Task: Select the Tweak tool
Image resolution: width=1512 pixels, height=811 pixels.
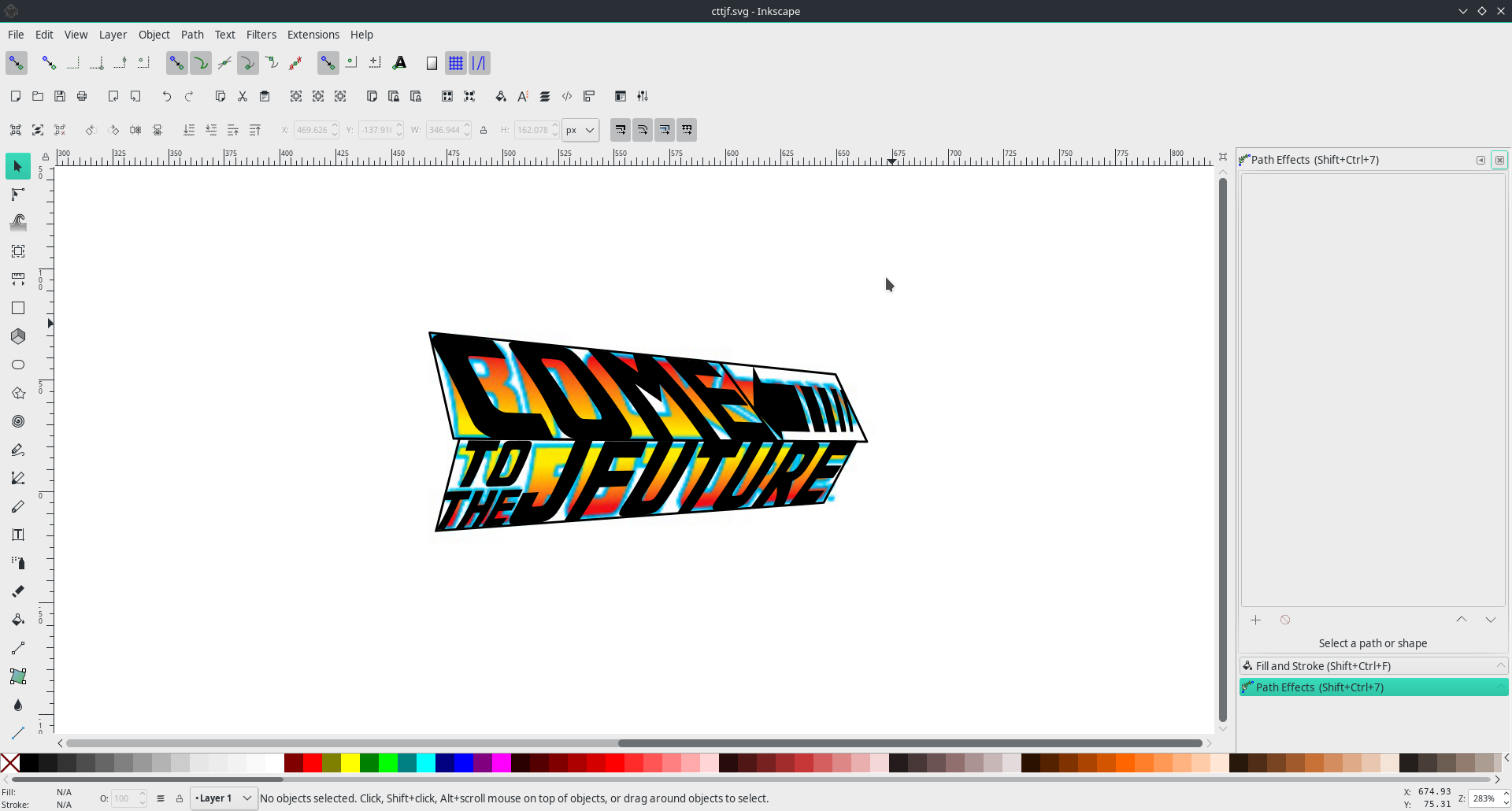Action: point(17,223)
